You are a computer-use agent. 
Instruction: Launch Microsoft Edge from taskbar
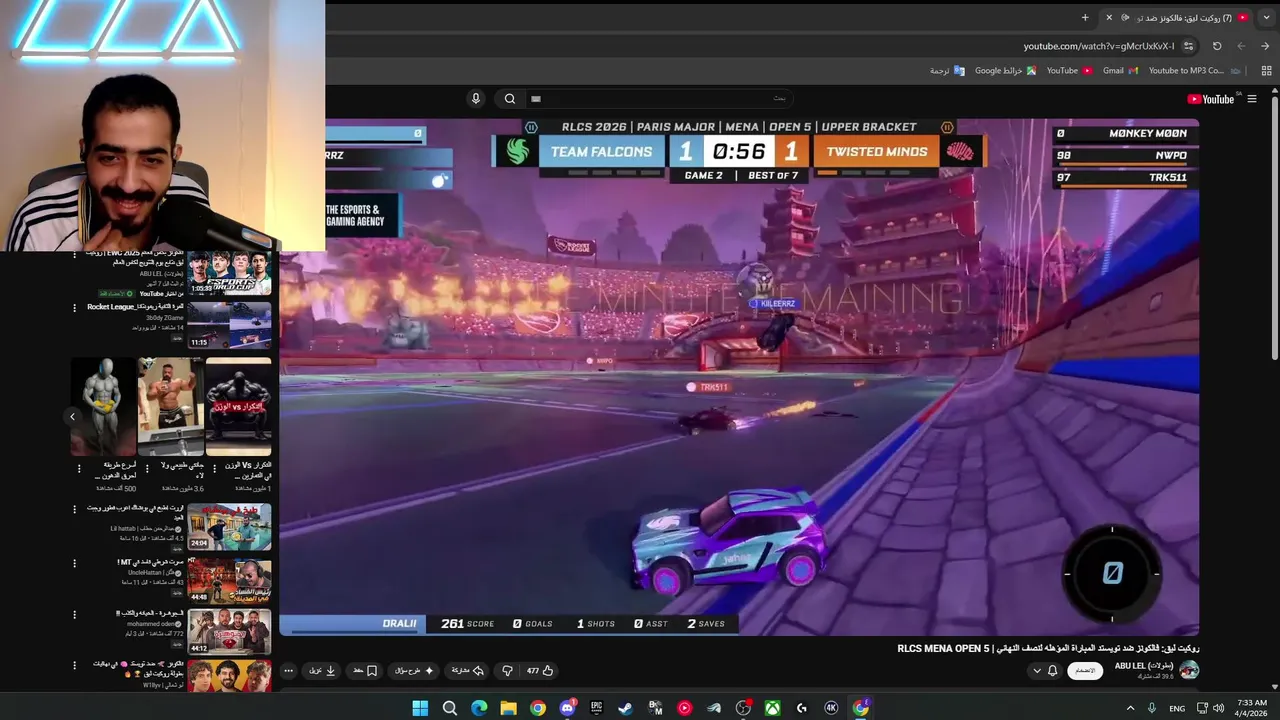479,708
